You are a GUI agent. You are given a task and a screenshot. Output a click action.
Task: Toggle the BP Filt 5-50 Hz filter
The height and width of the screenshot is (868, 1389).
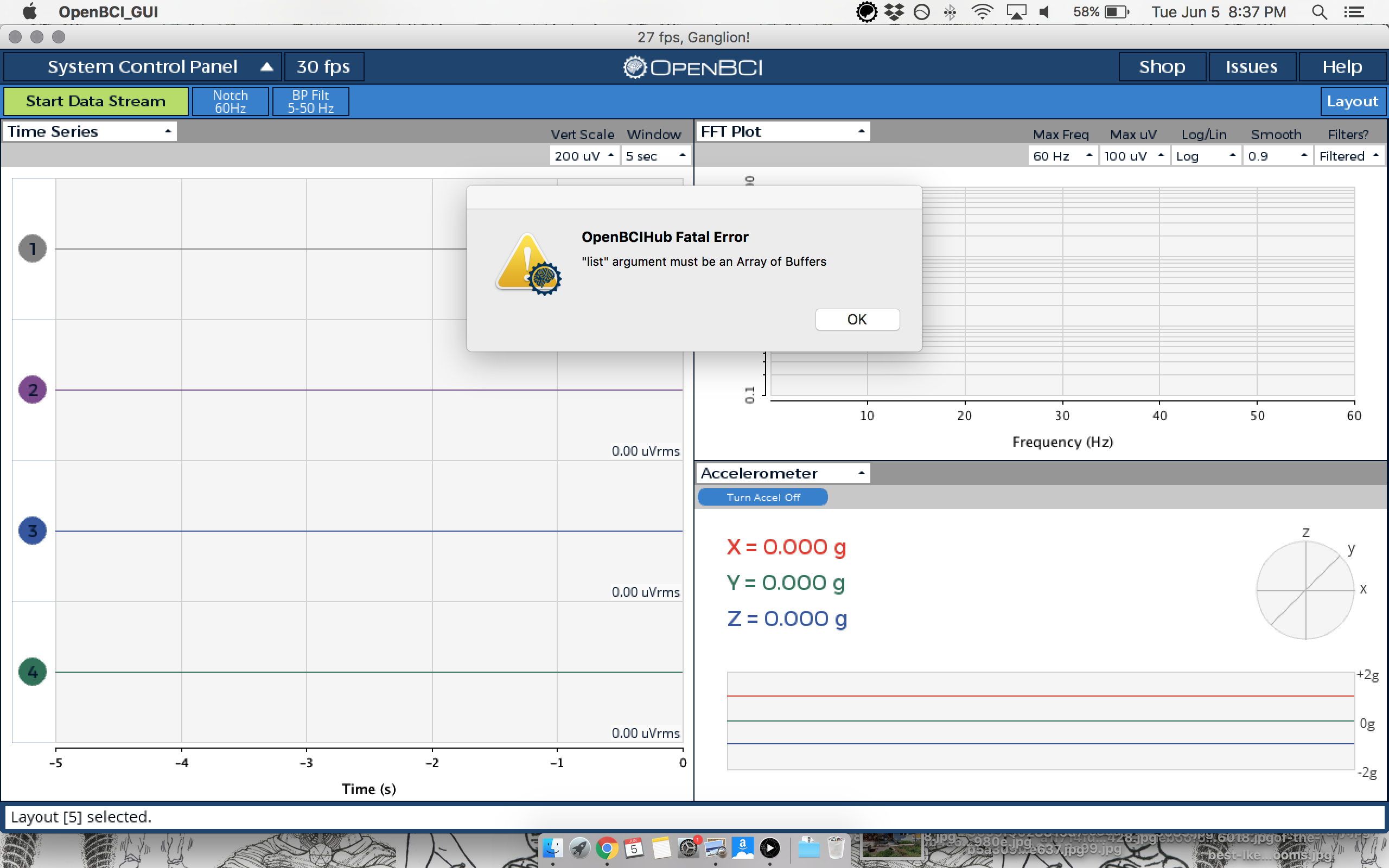(x=310, y=101)
